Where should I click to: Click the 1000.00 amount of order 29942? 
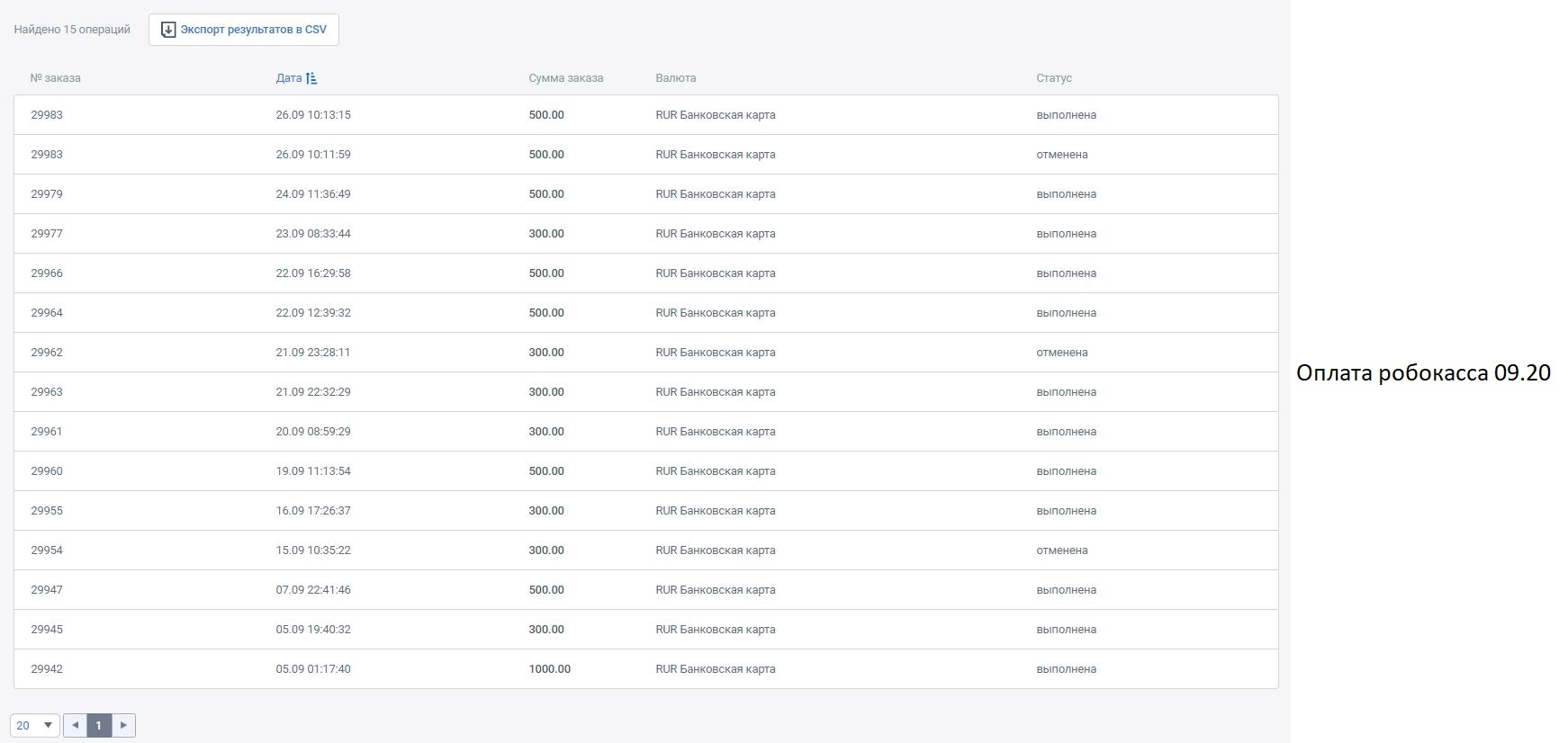[549, 669]
